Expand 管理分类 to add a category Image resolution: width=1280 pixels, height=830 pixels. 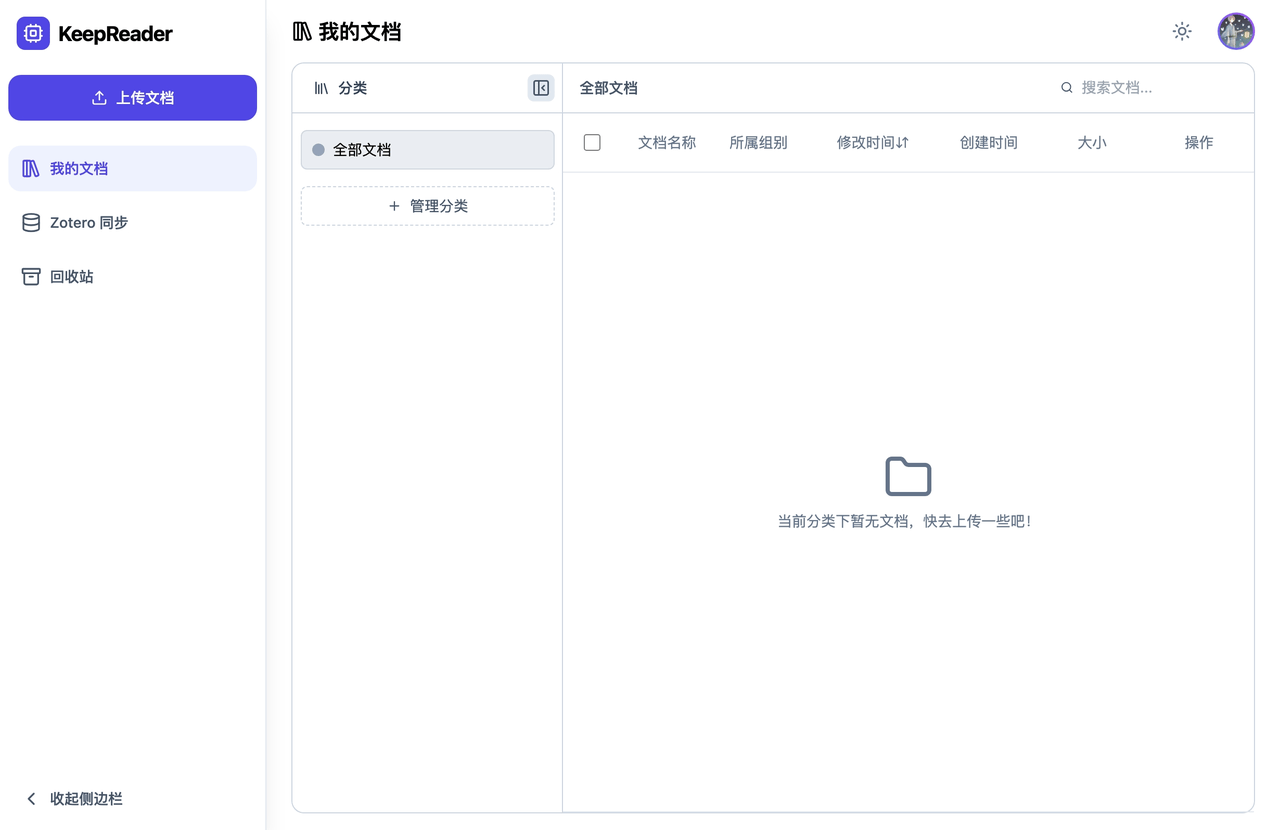tap(427, 206)
